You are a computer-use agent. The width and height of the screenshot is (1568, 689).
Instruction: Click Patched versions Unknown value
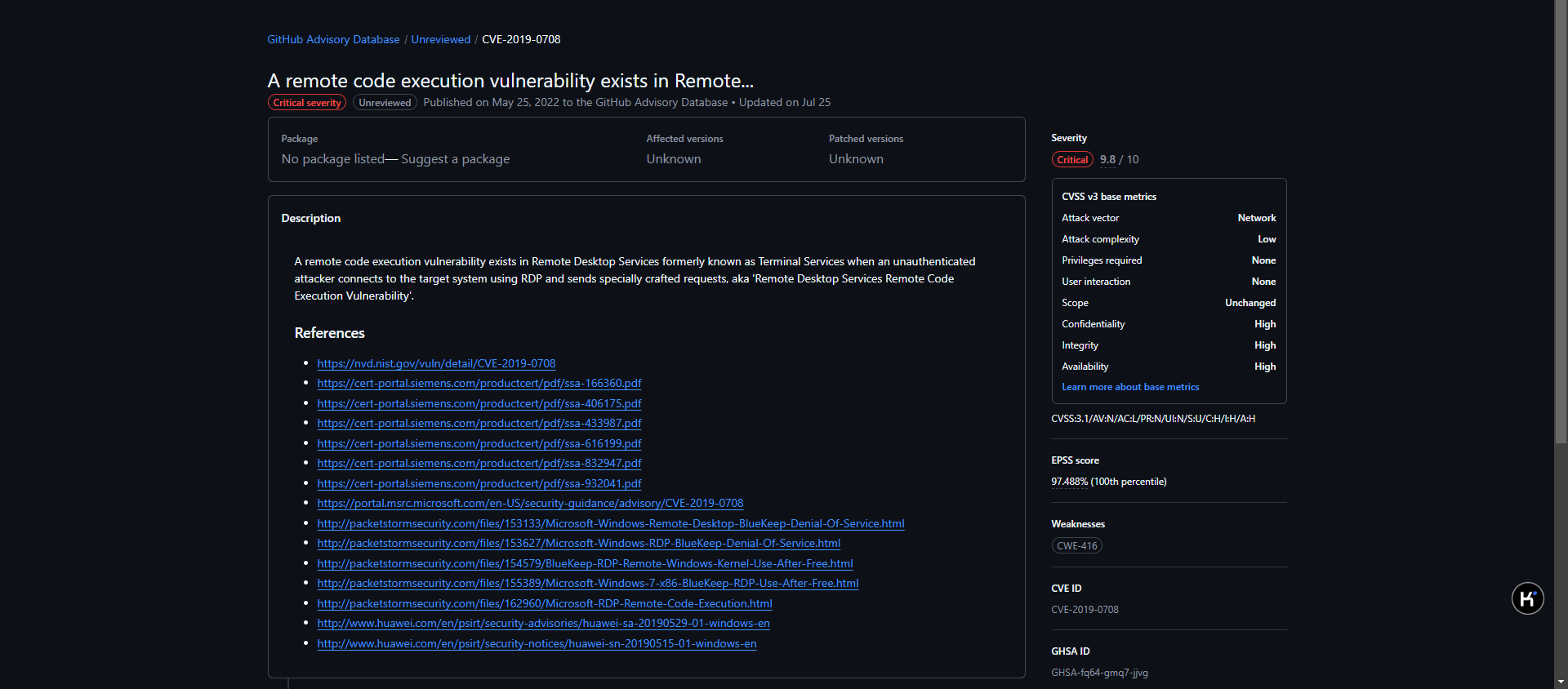856,159
